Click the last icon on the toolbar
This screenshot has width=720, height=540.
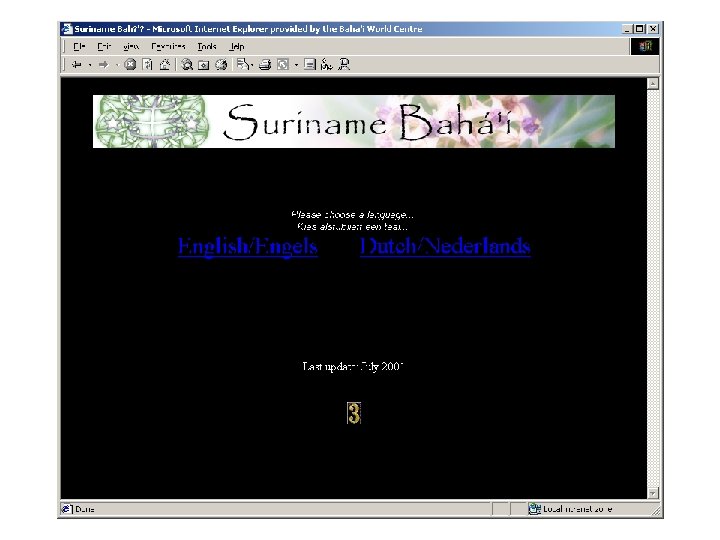point(343,65)
